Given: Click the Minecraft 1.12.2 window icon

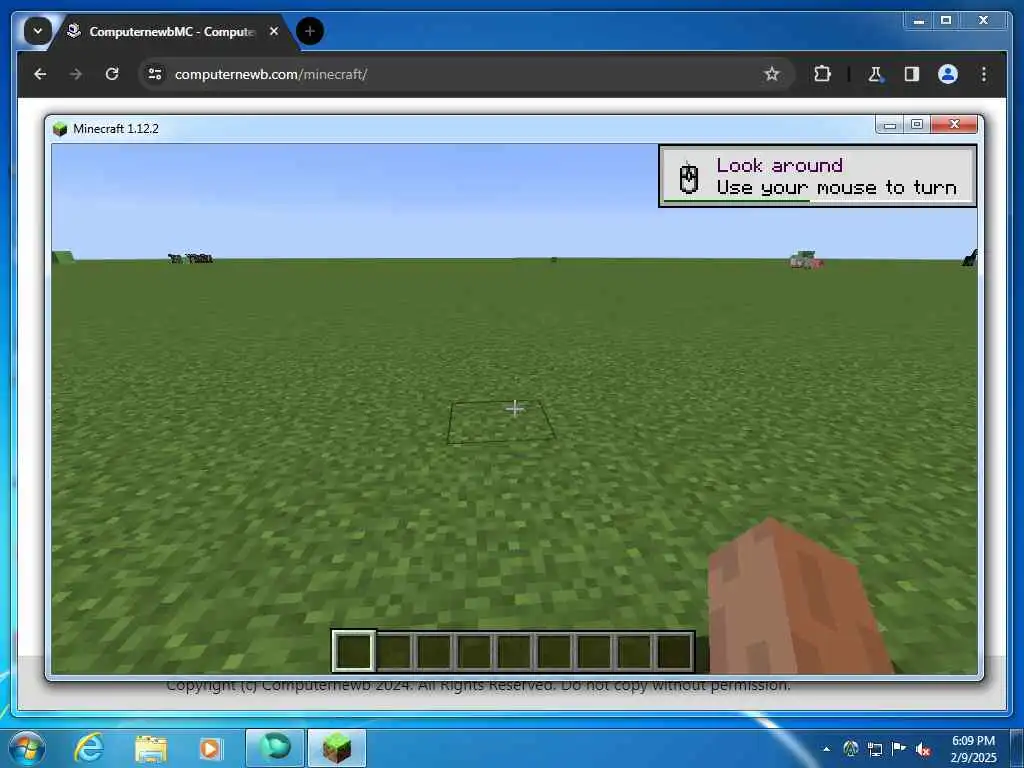Looking at the screenshot, I should pyautogui.click(x=60, y=129).
